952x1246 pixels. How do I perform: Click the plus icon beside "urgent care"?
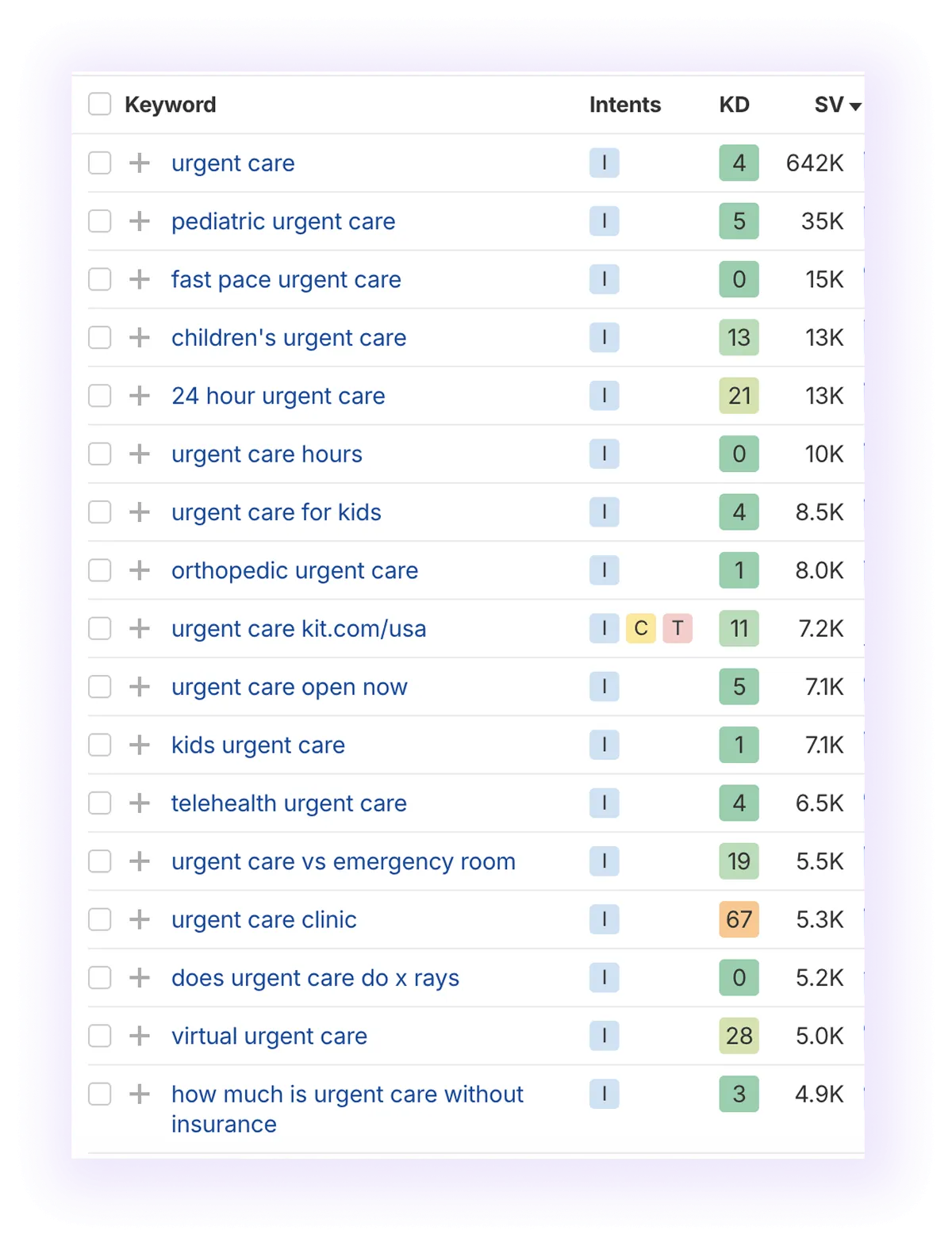point(140,163)
